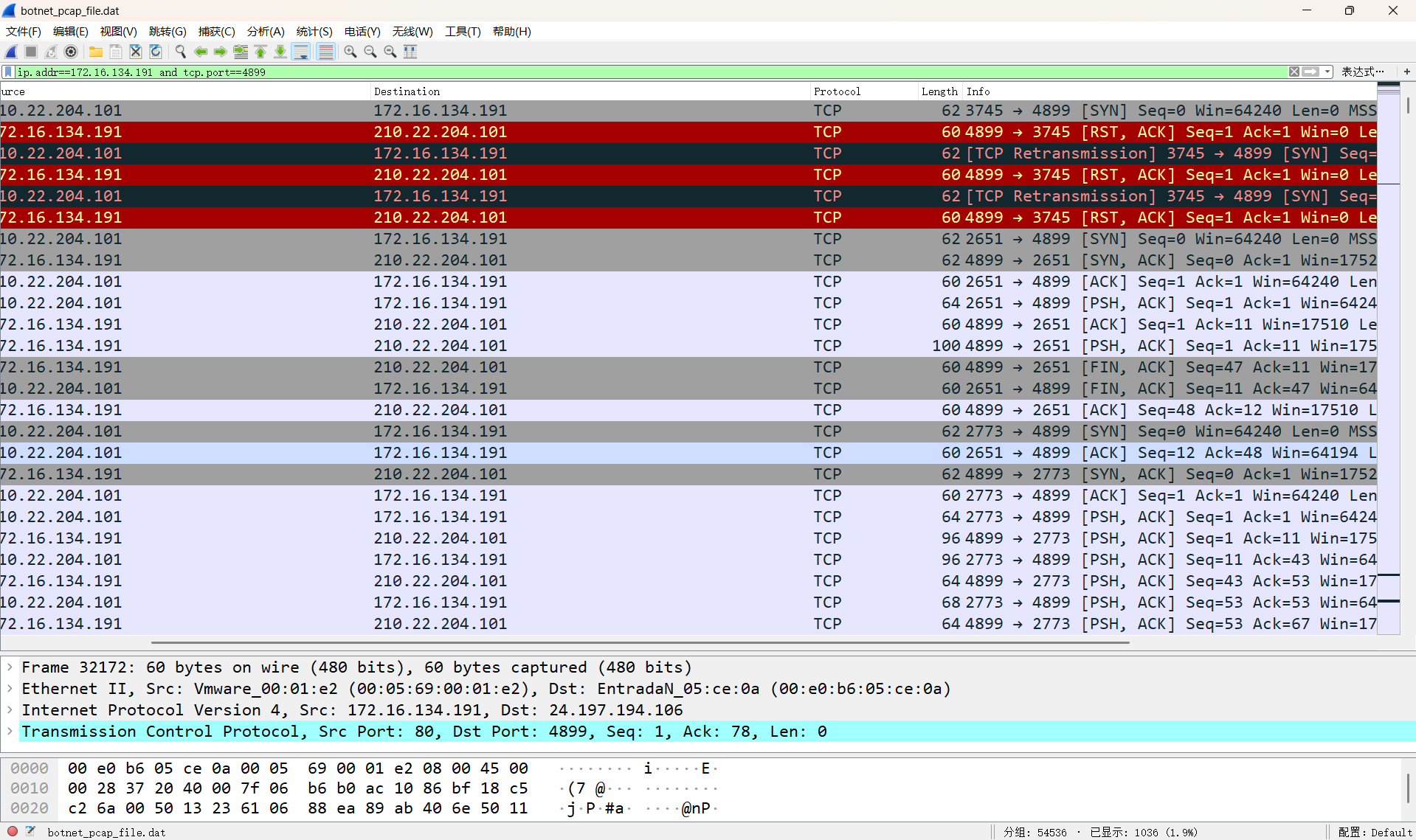Open the 电话(Y) menu
Image resolution: width=1416 pixels, height=840 pixels.
point(362,31)
